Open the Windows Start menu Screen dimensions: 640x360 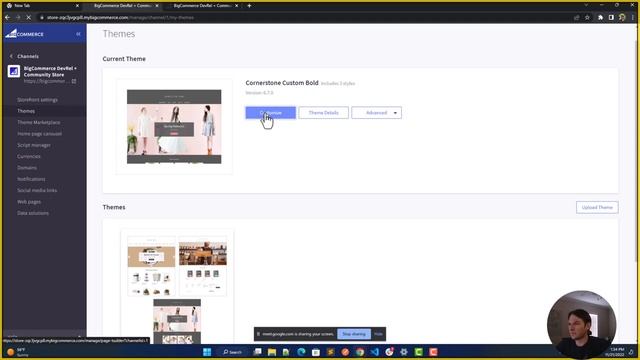(x=207, y=352)
